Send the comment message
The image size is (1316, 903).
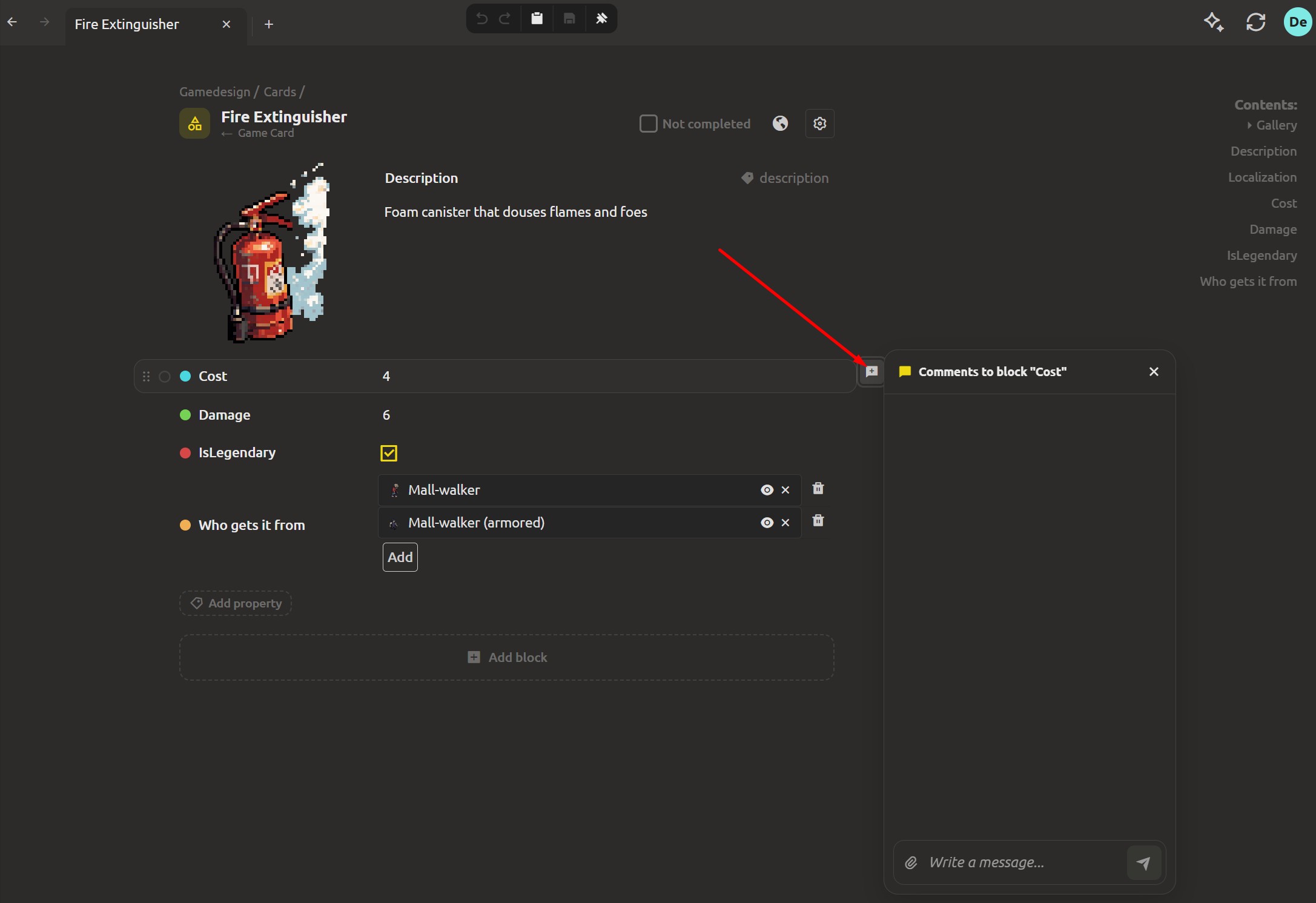(x=1144, y=863)
